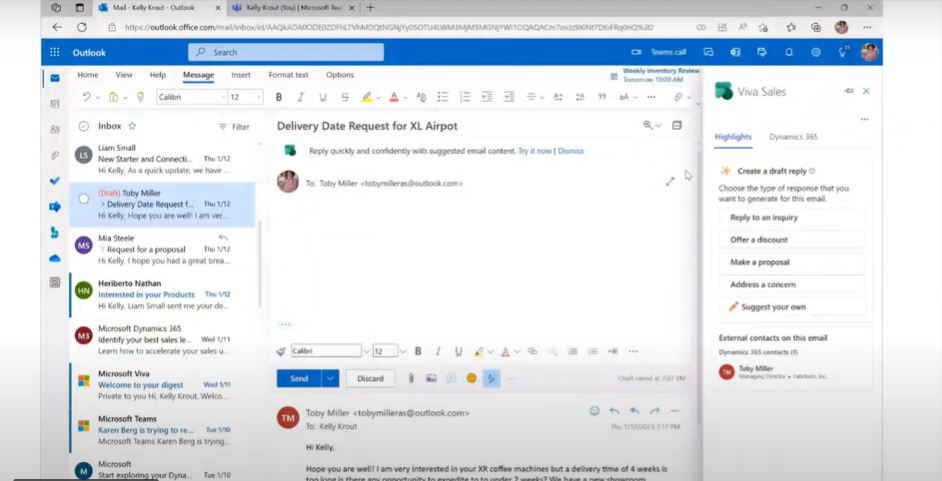Click the highlighted Viva Sales compose icon
942x481 pixels.
491,378
